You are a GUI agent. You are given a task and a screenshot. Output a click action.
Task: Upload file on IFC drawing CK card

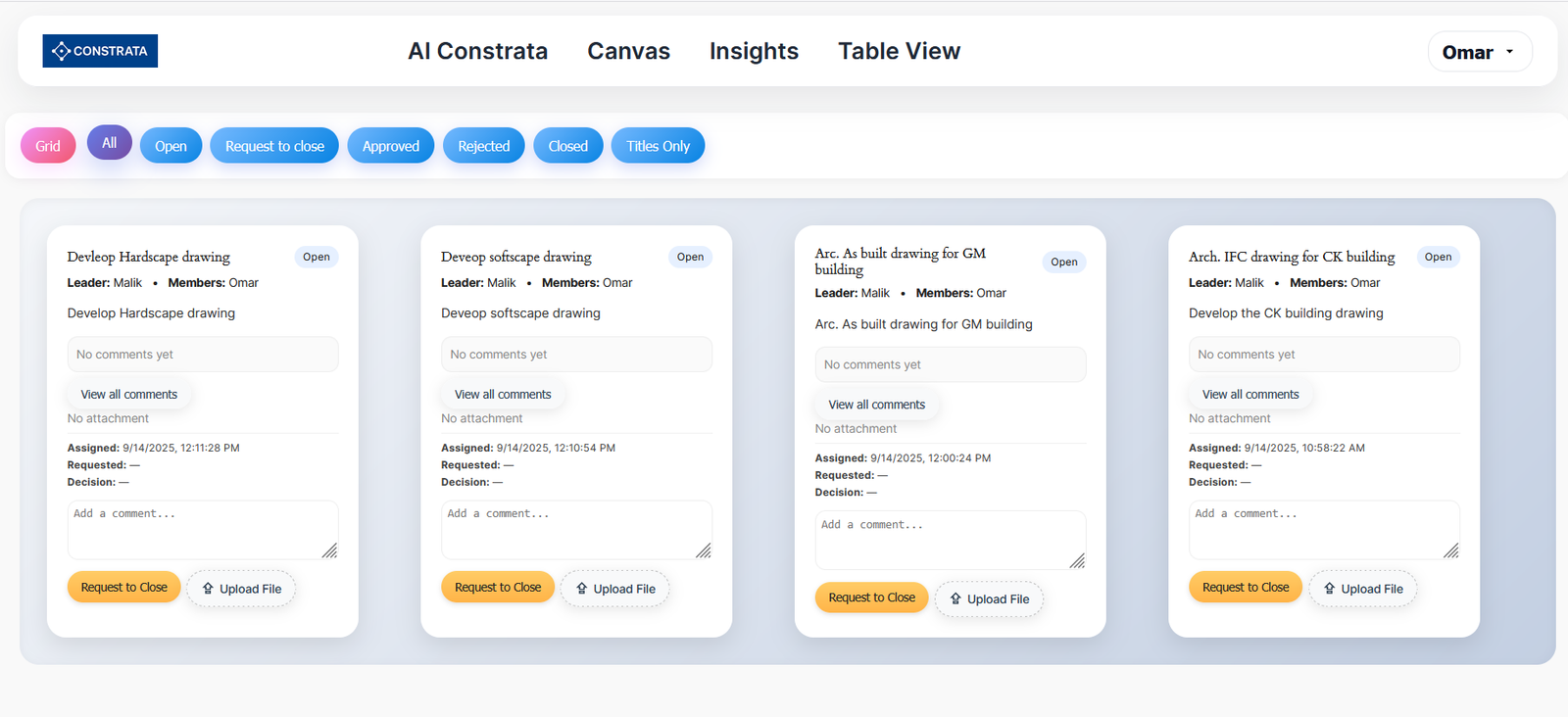pos(1362,589)
